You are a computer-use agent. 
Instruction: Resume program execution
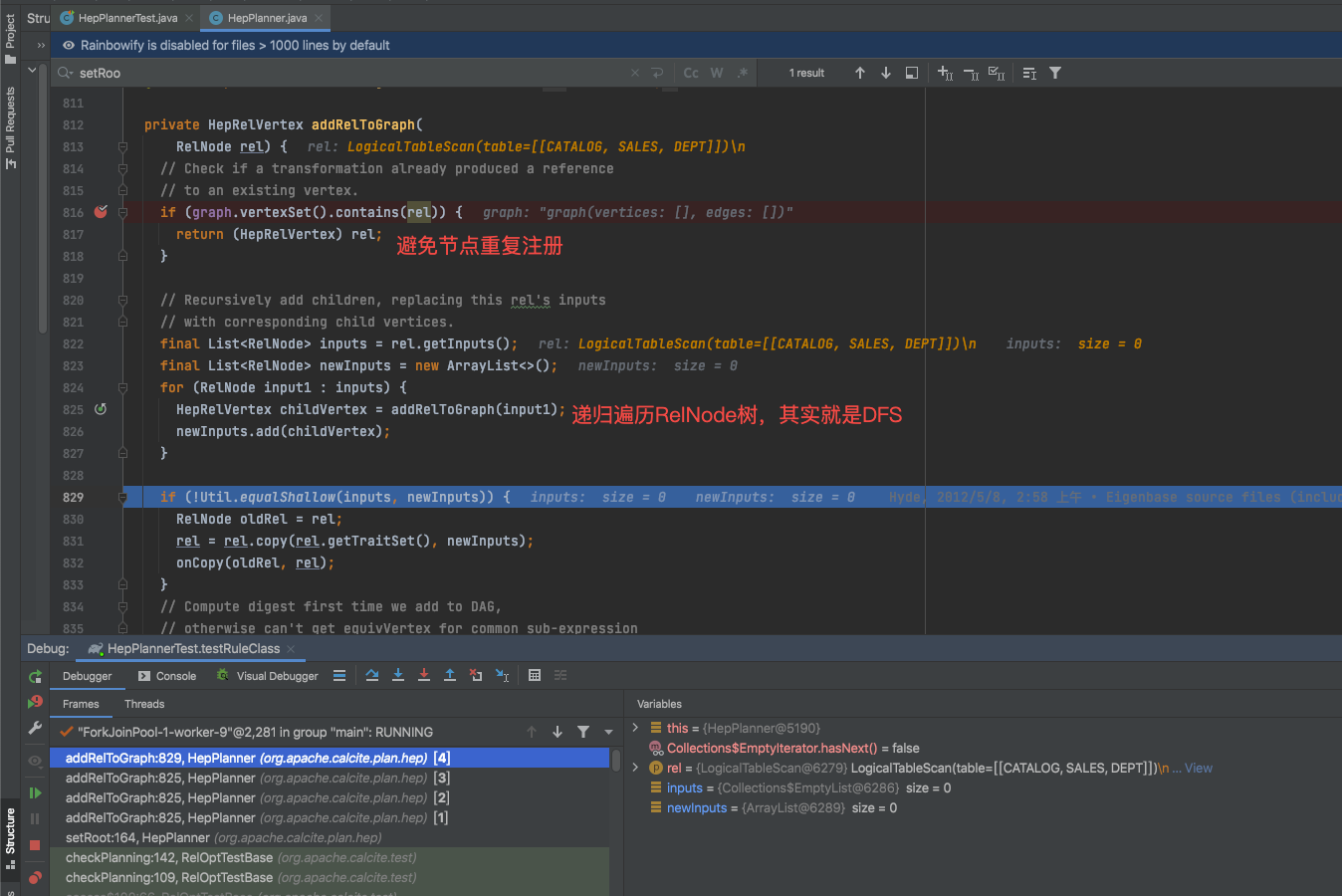coord(35,793)
